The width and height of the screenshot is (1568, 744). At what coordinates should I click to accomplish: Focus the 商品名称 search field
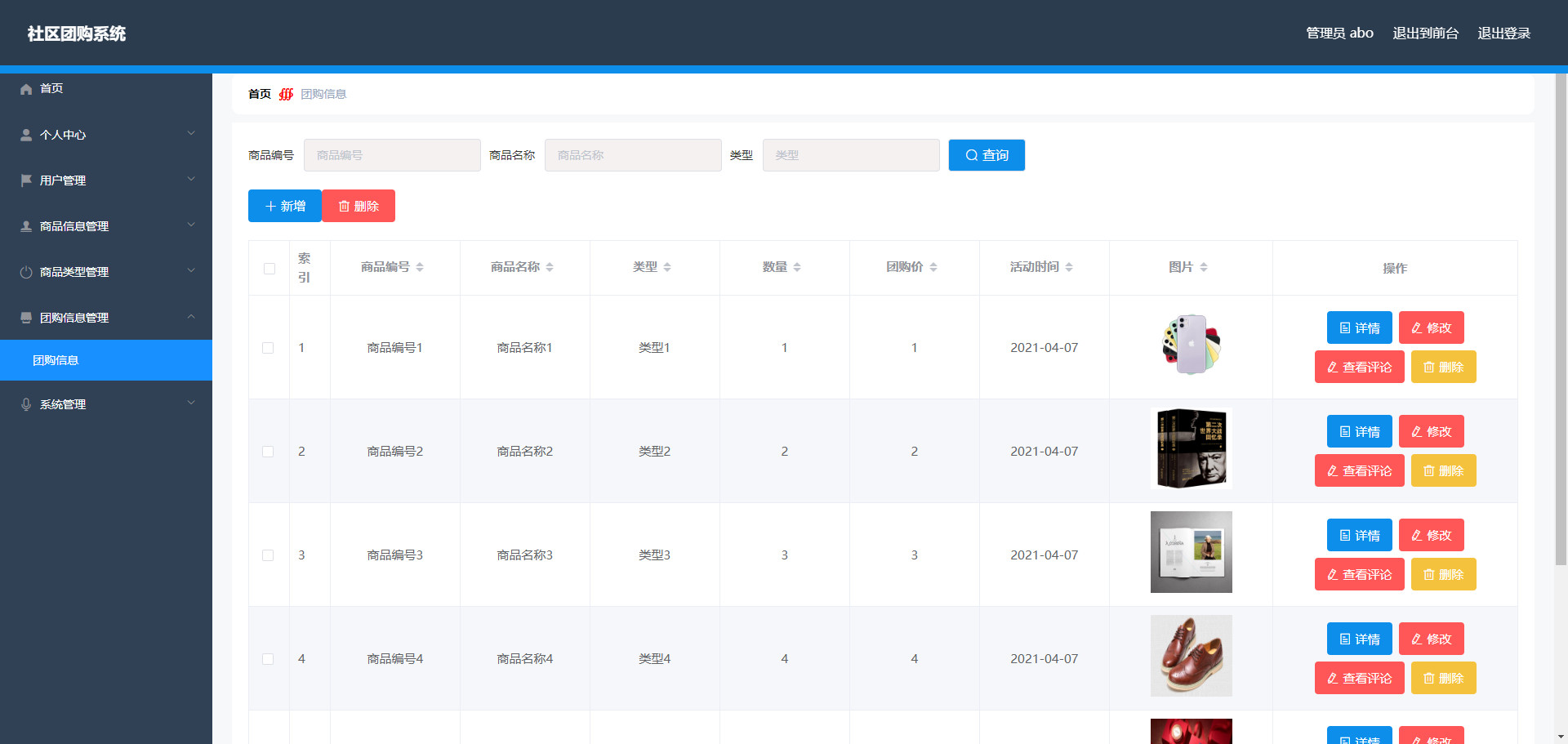tap(633, 155)
